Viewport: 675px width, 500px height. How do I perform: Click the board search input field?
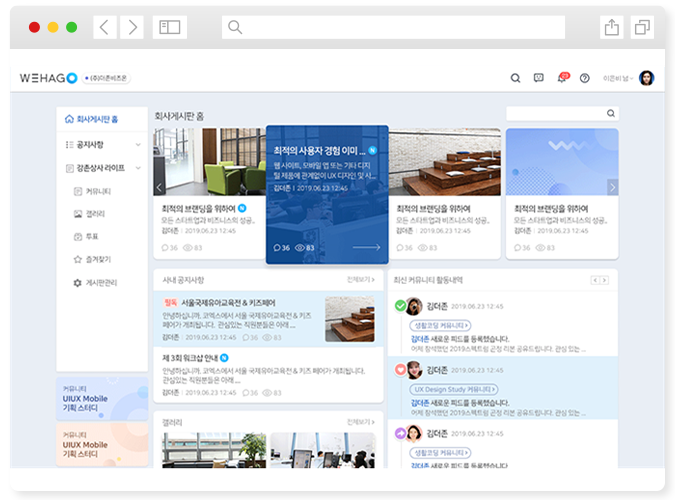point(556,113)
